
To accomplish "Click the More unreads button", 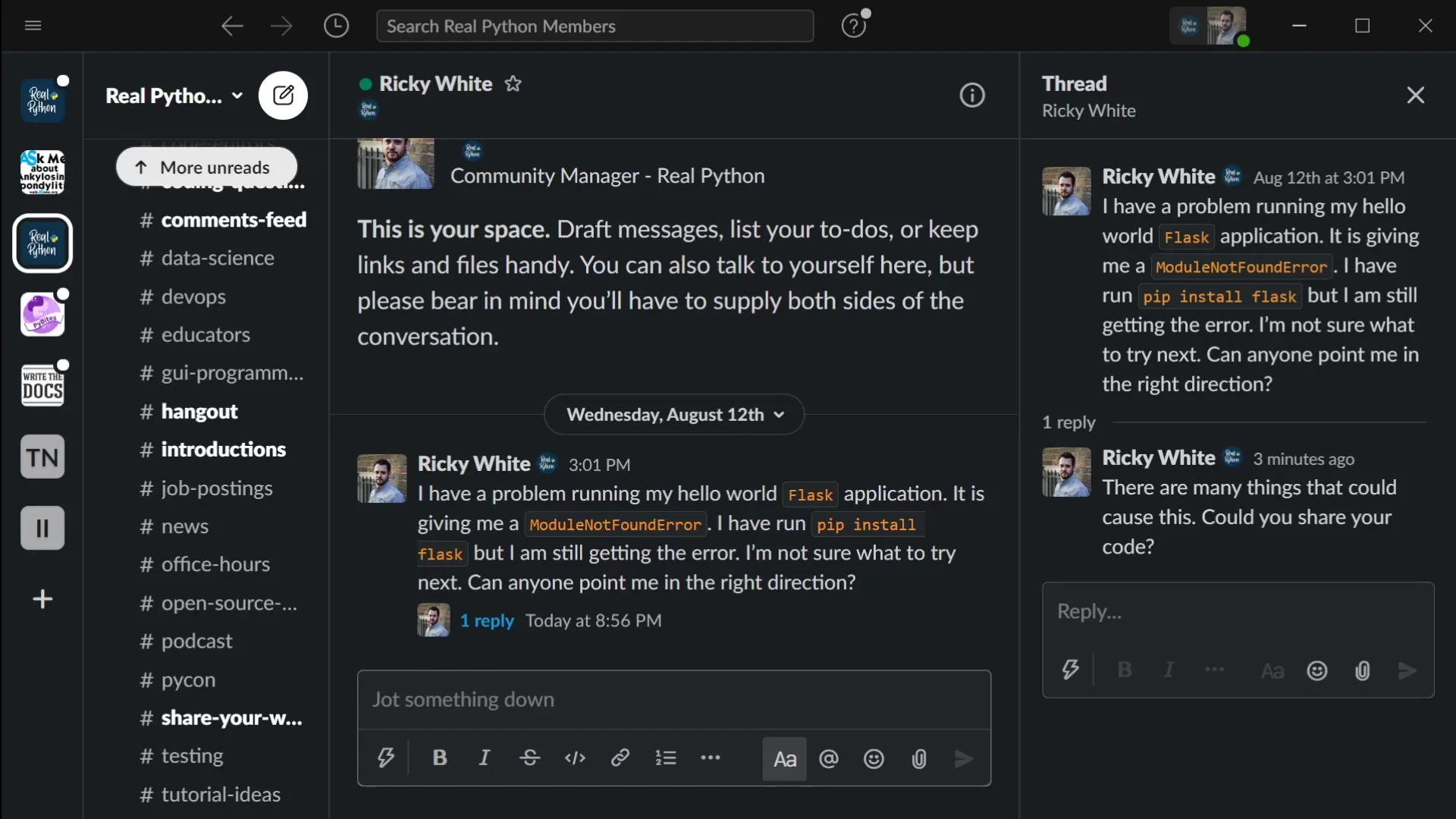I will [x=206, y=167].
